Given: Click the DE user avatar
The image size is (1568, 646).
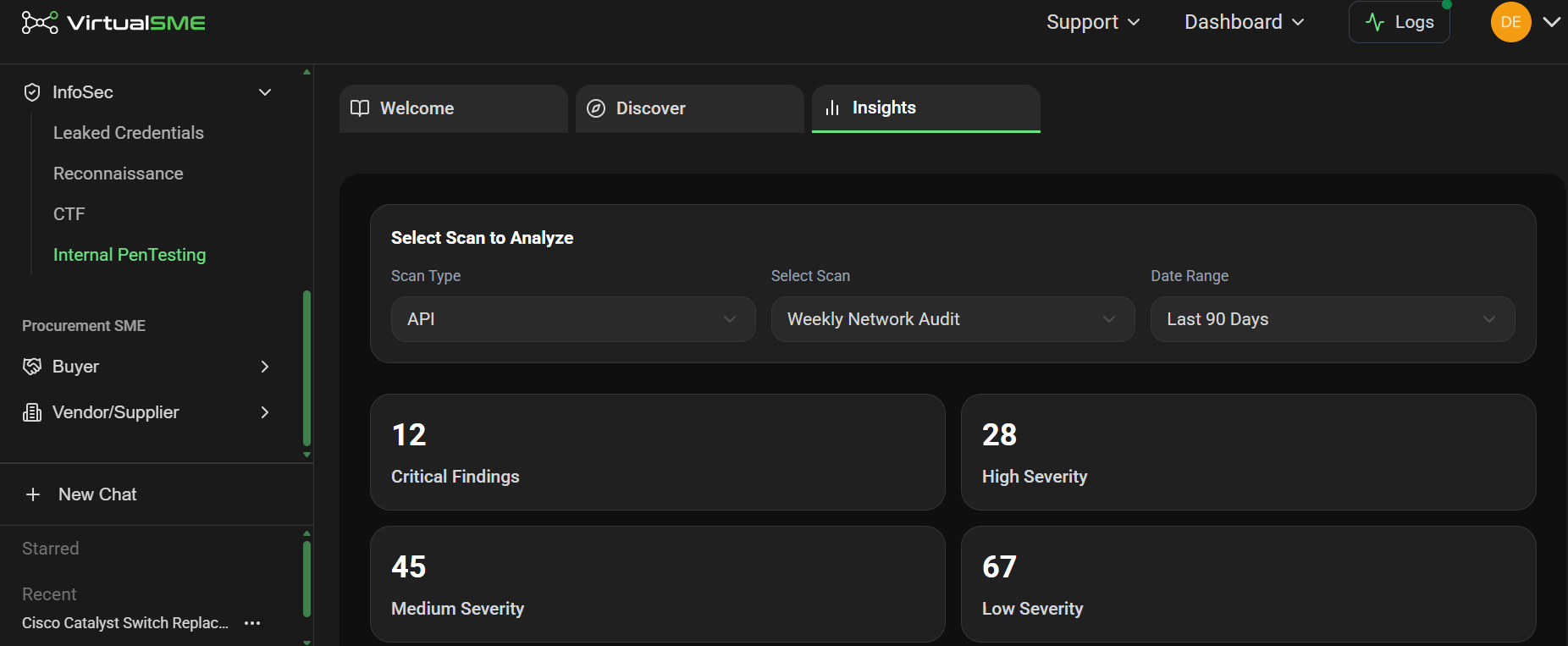Looking at the screenshot, I should point(1511,22).
